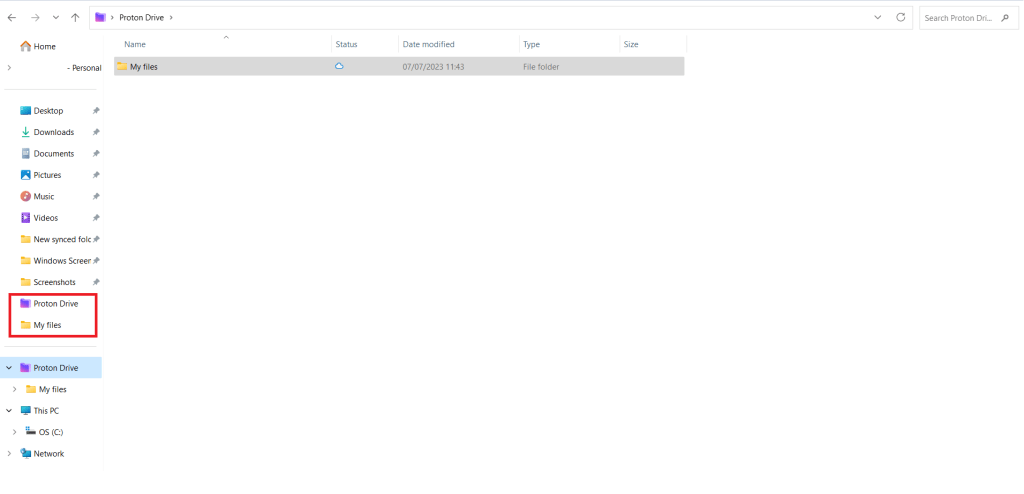Select This PC in navigation tree

pyautogui.click(x=40, y=411)
